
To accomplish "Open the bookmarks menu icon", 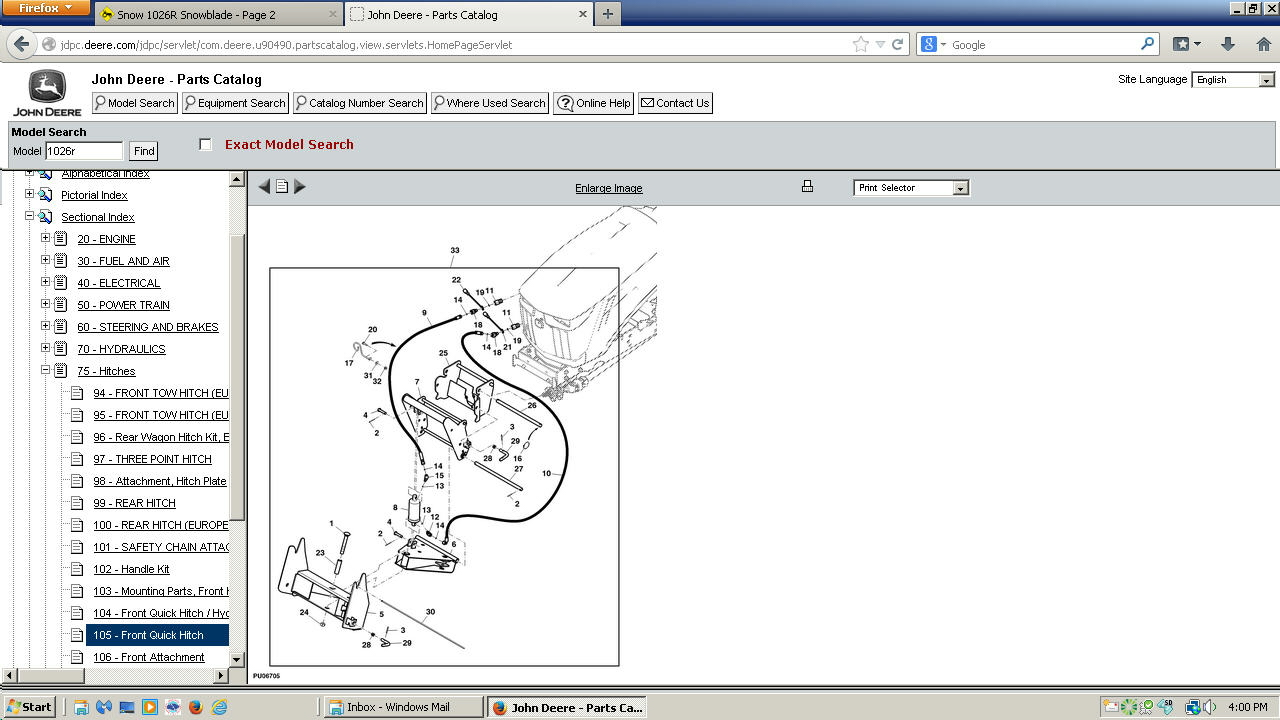I will click(1186, 44).
